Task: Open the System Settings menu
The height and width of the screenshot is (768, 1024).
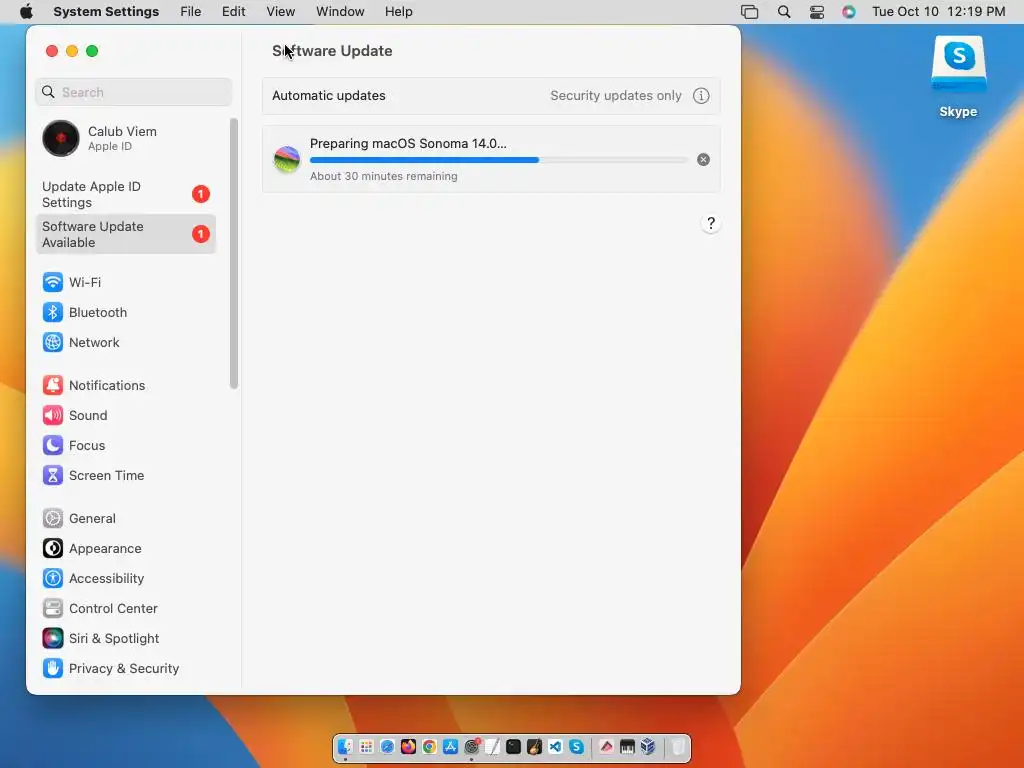Action: (106, 12)
